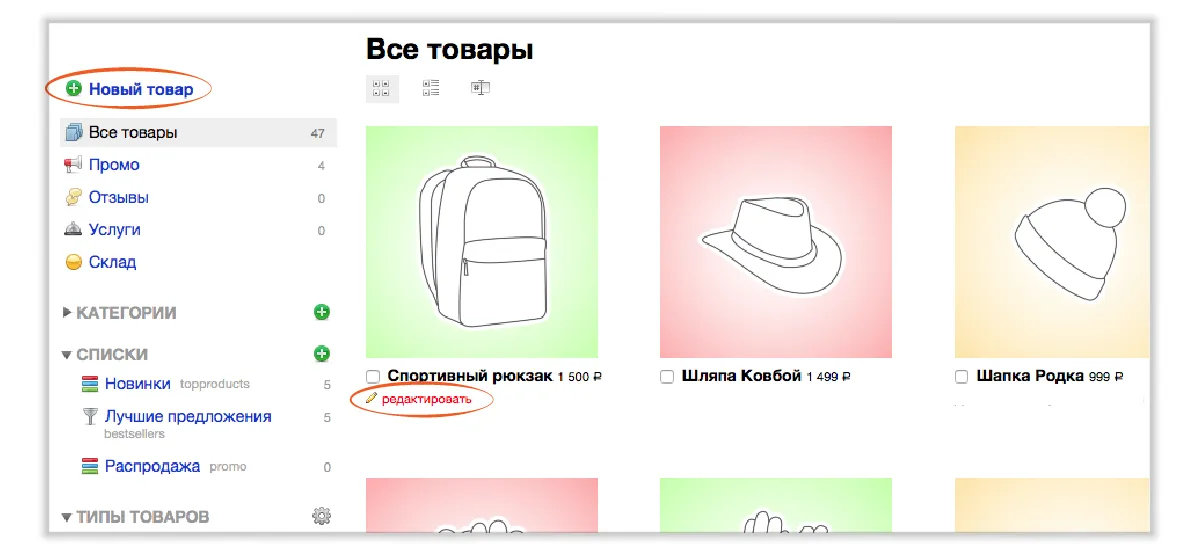The height and width of the screenshot is (560, 1200).
Task: Open the Новый товар link
Action: pyautogui.click(x=141, y=89)
